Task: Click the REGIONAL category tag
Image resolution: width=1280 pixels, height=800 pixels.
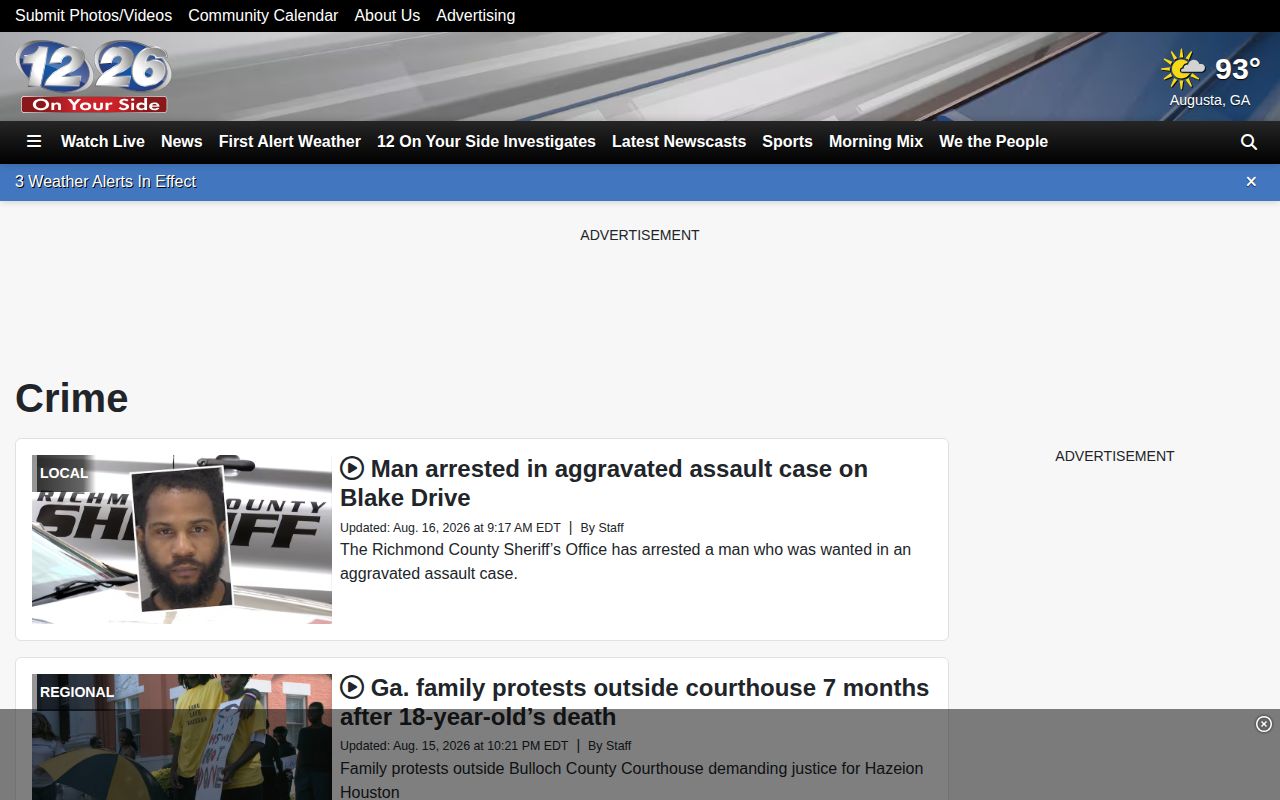Action: tap(77, 692)
